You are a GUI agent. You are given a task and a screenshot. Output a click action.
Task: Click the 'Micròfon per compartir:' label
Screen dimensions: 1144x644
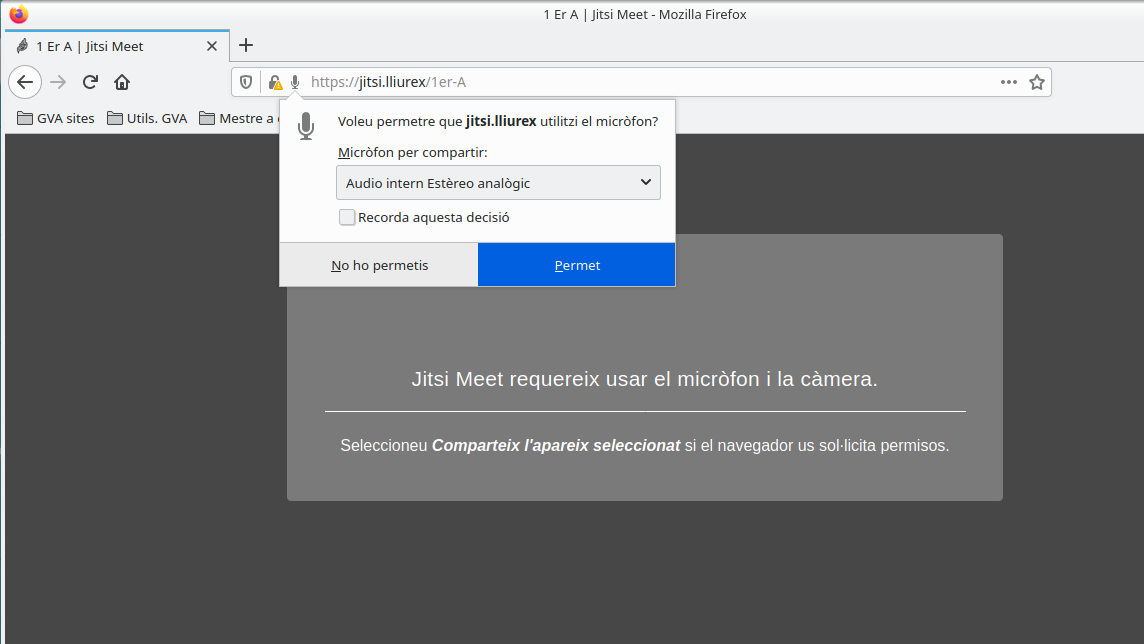413,152
